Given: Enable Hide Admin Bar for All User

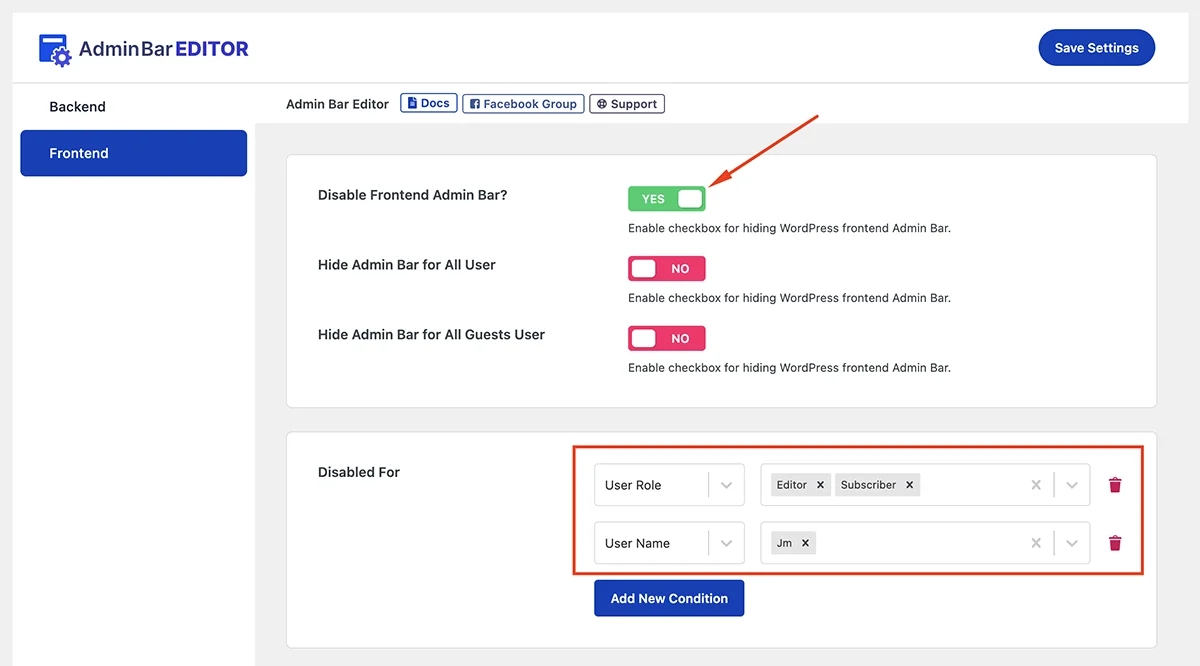Looking at the screenshot, I should [x=666, y=268].
